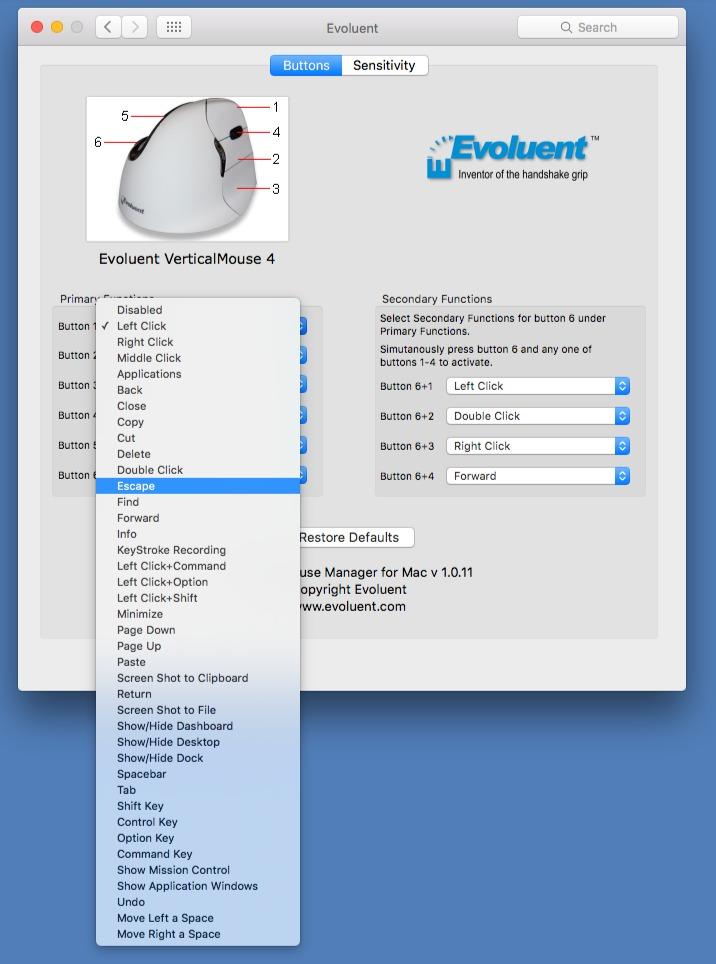Choose KeyStroke Recording

tap(198, 550)
